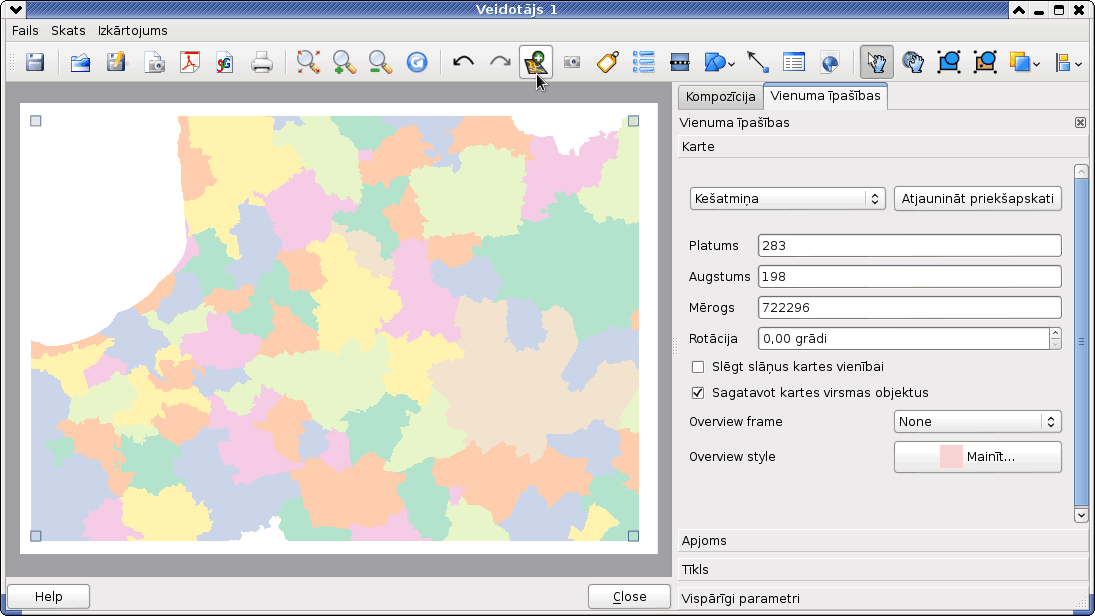Click the Rotācija spin box field

[903, 339]
